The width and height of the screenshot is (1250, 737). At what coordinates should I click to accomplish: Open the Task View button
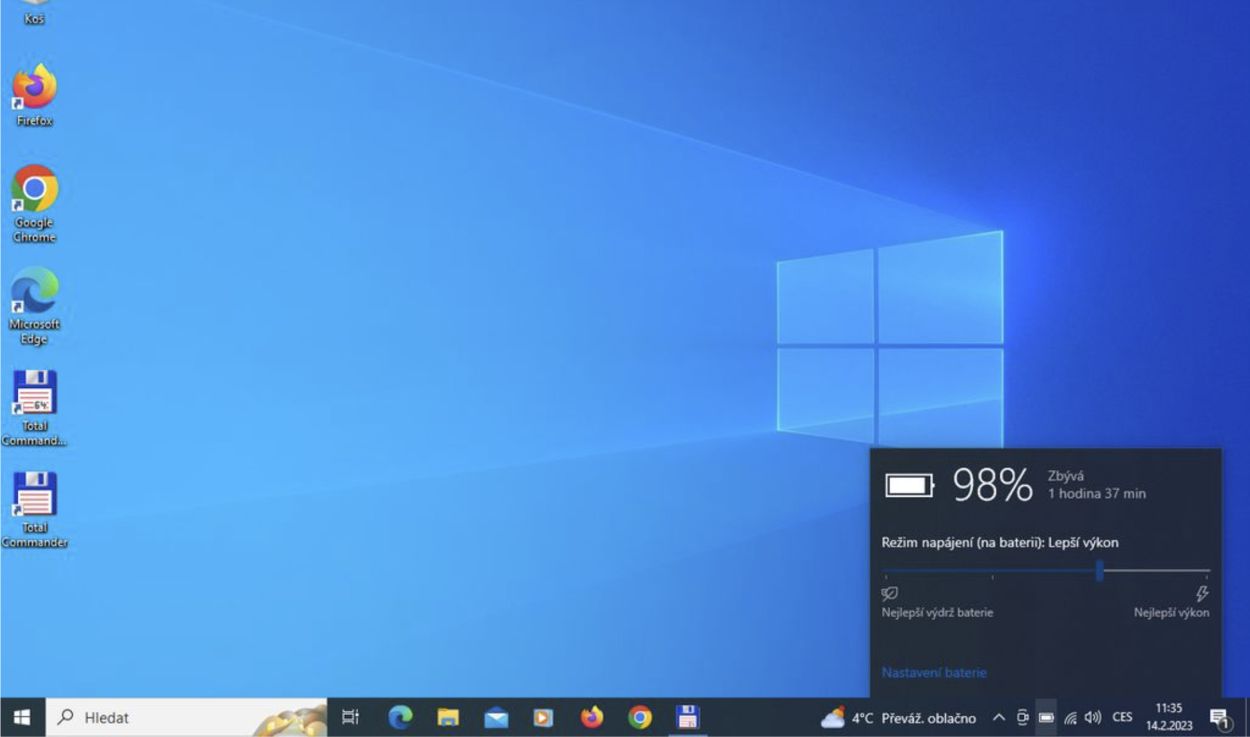(x=350, y=717)
